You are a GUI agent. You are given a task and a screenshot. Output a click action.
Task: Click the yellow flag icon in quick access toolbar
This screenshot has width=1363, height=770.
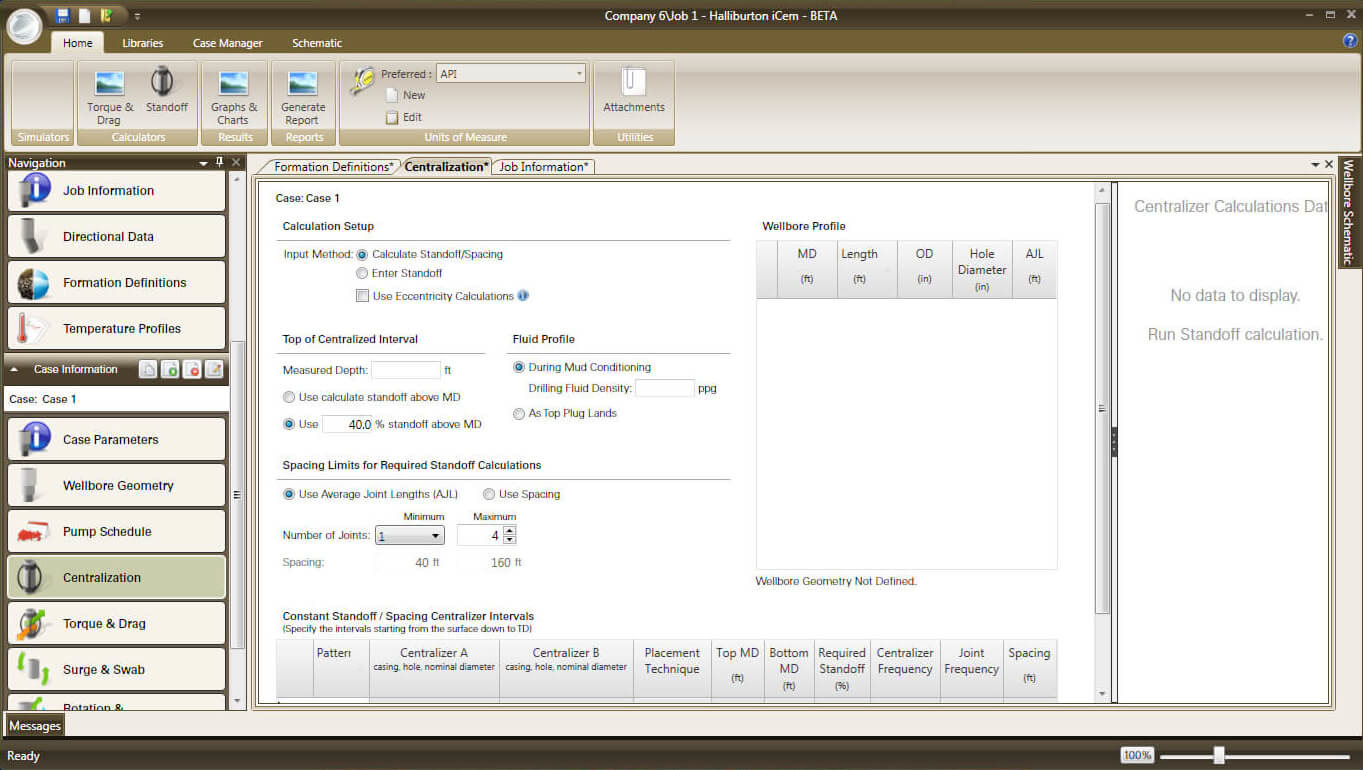106,15
